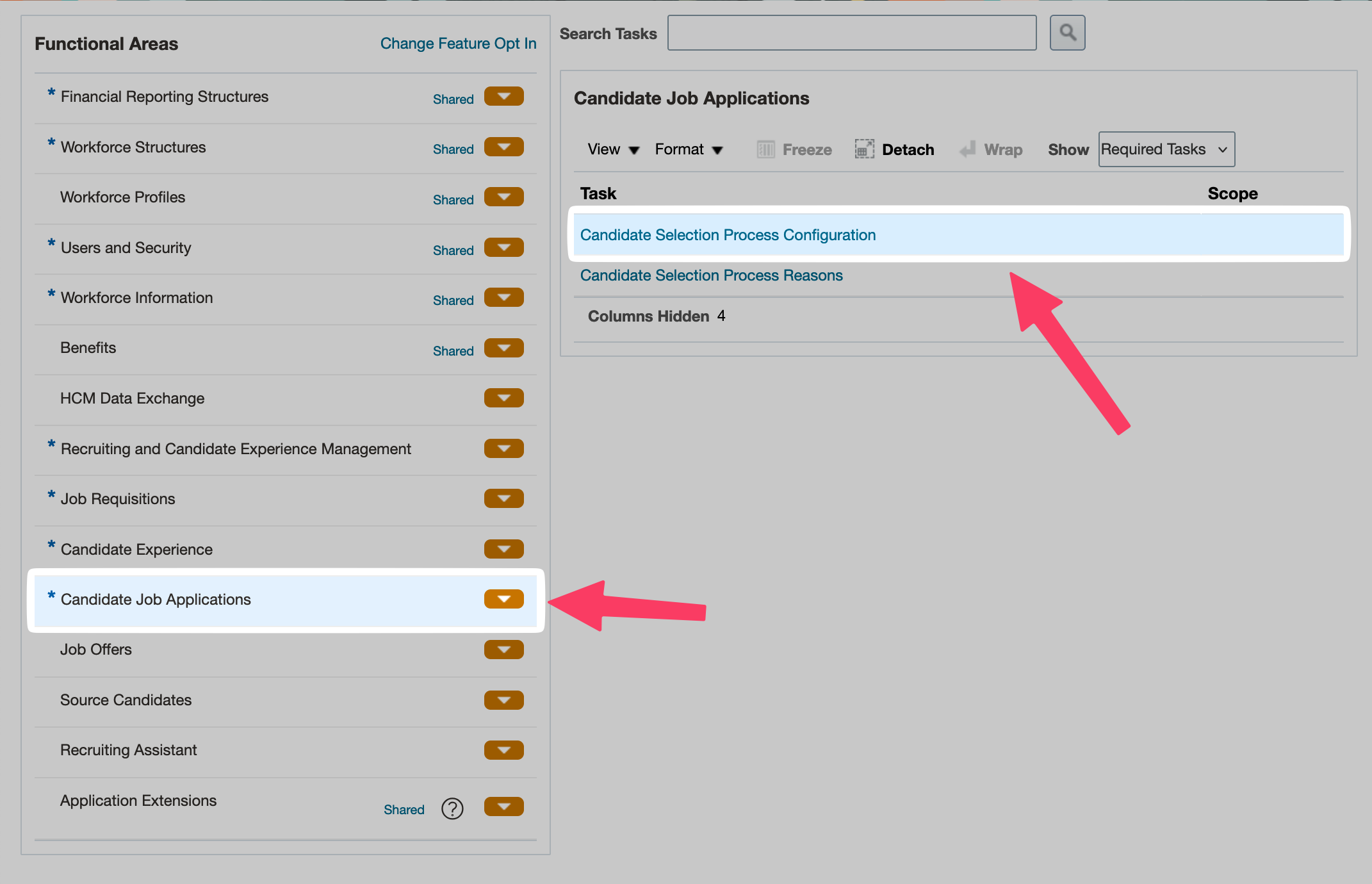Click the Wrap text icon

pyautogui.click(x=968, y=149)
